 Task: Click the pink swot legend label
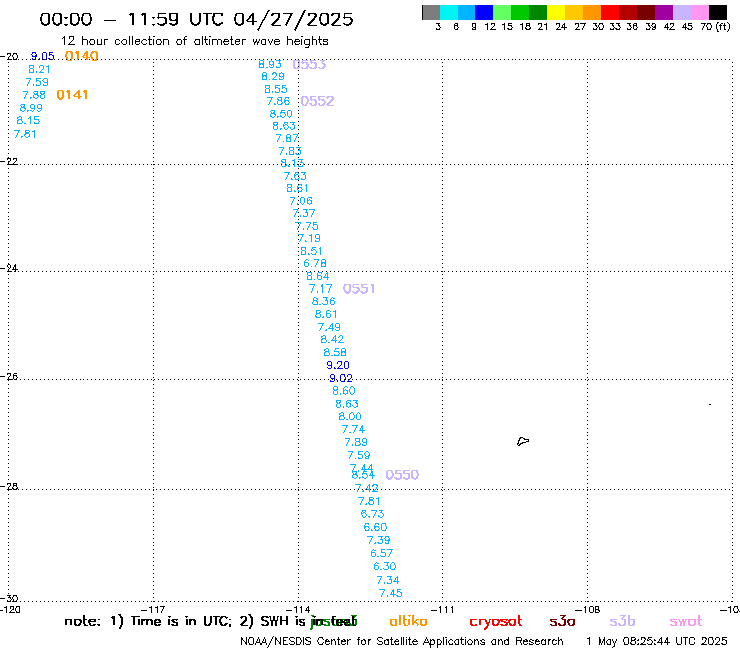click(x=686, y=622)
